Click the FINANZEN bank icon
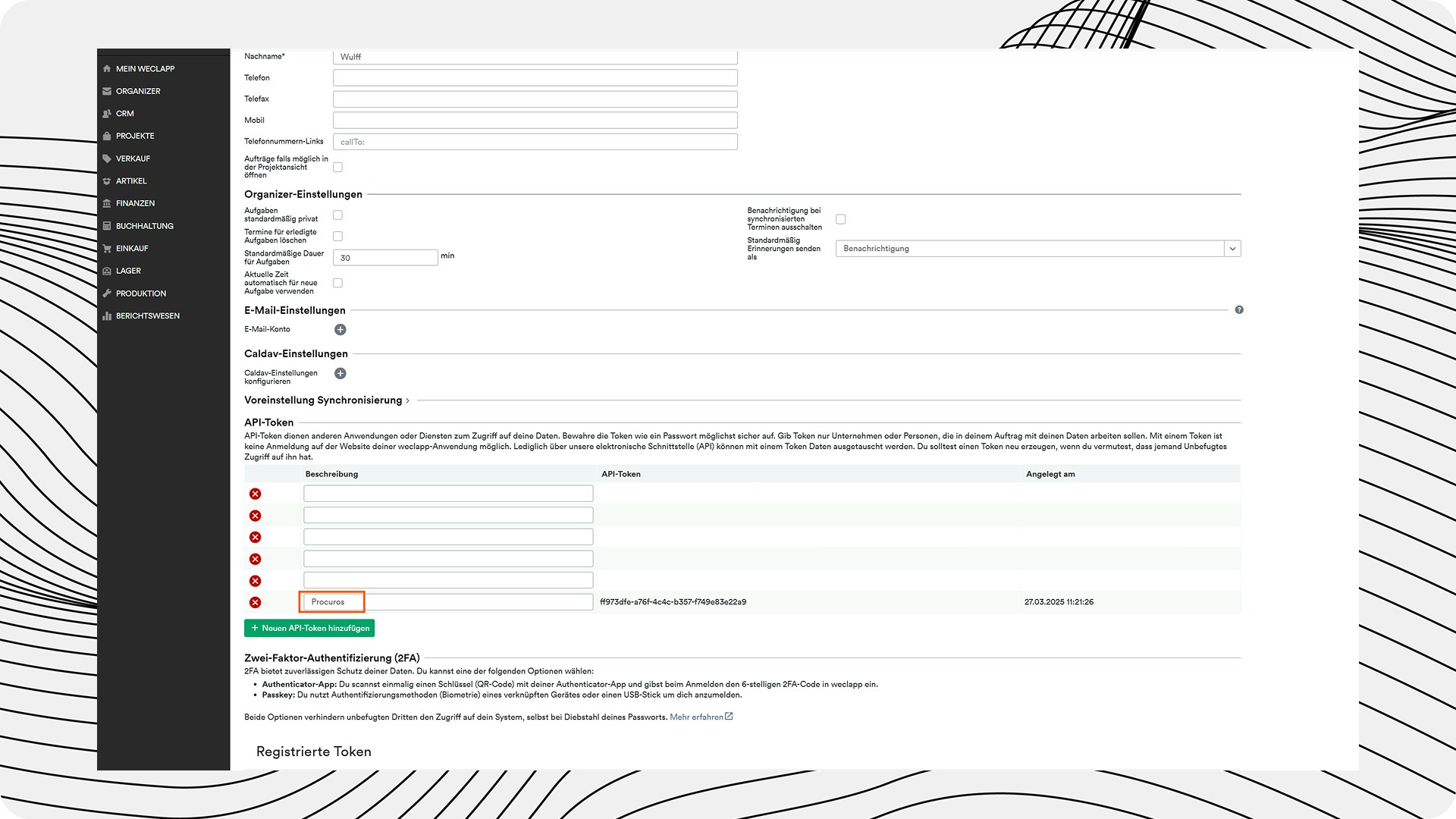 tap(107, 203)
